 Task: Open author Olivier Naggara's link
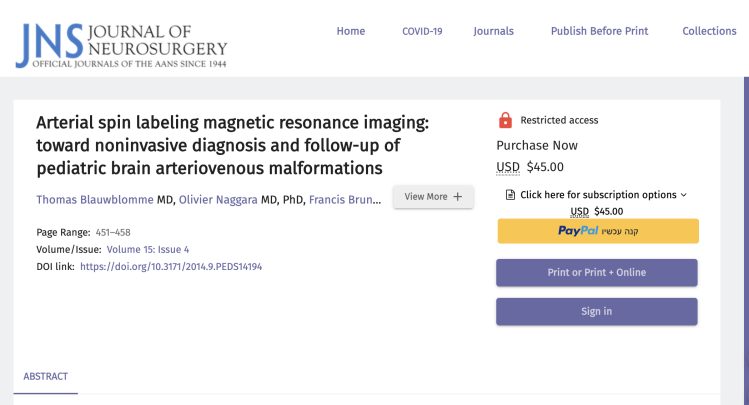[218, 199]
